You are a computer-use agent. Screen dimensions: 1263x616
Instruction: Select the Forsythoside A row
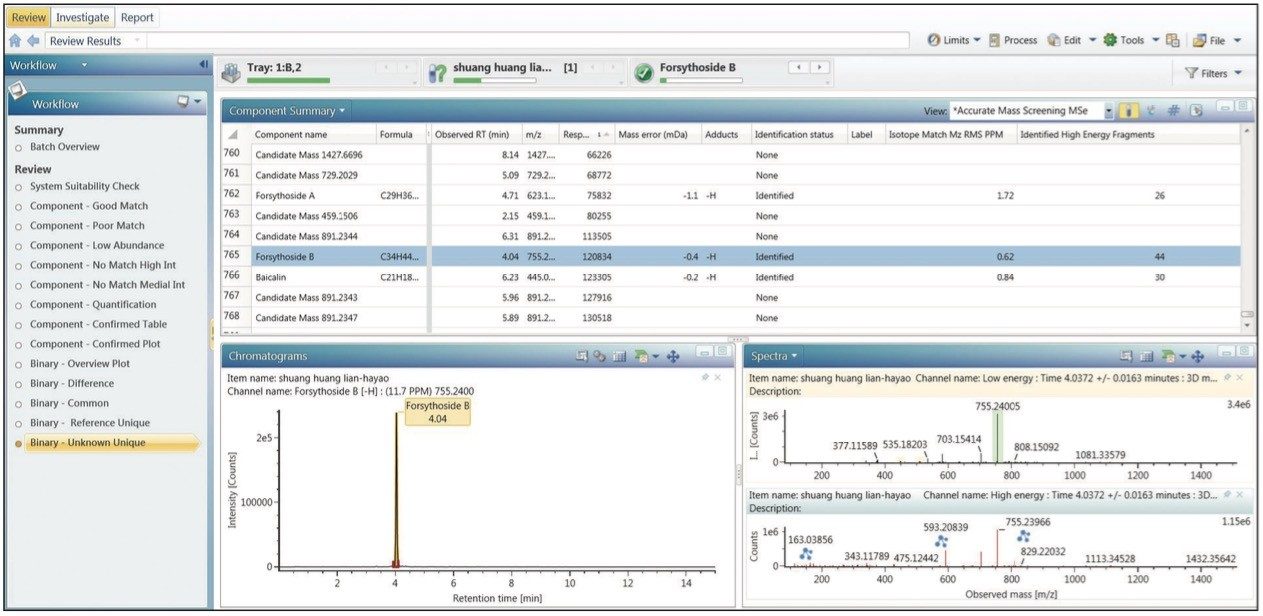pyautogui.click(x=732, y=196)
